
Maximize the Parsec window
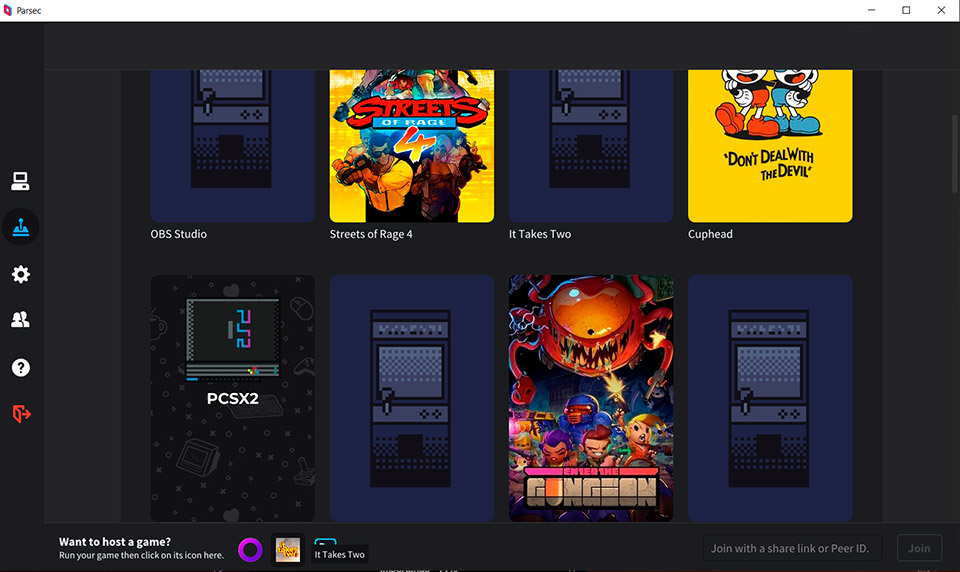coord(906,10)
